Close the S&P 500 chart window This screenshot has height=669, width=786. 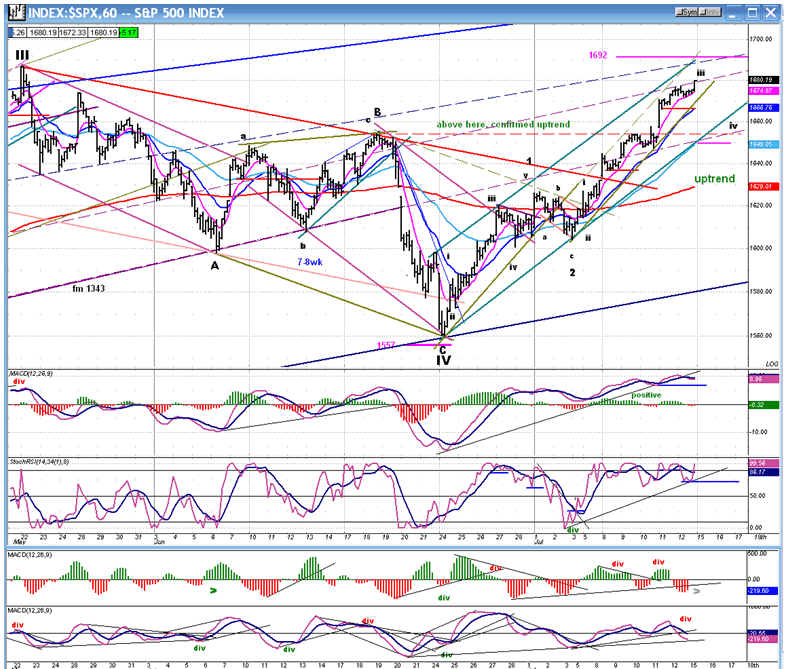(771, 13)
